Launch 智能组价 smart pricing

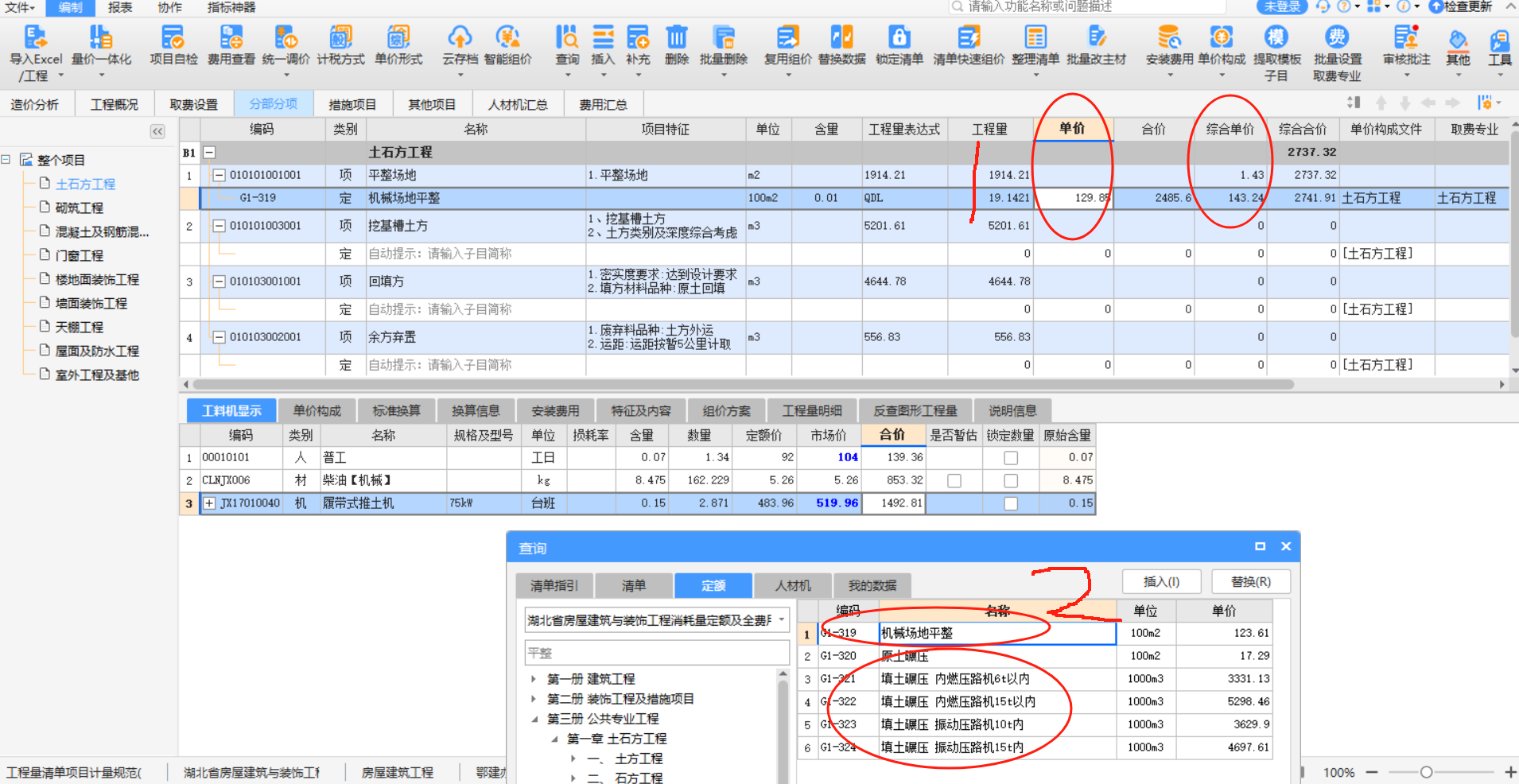pyautogui.click(x=507, y=45)
